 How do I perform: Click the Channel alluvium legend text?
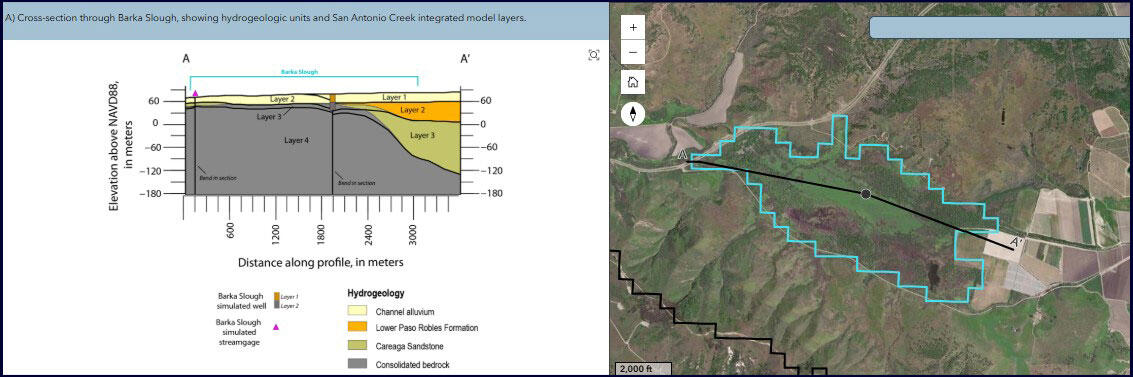tap(405, 311)
